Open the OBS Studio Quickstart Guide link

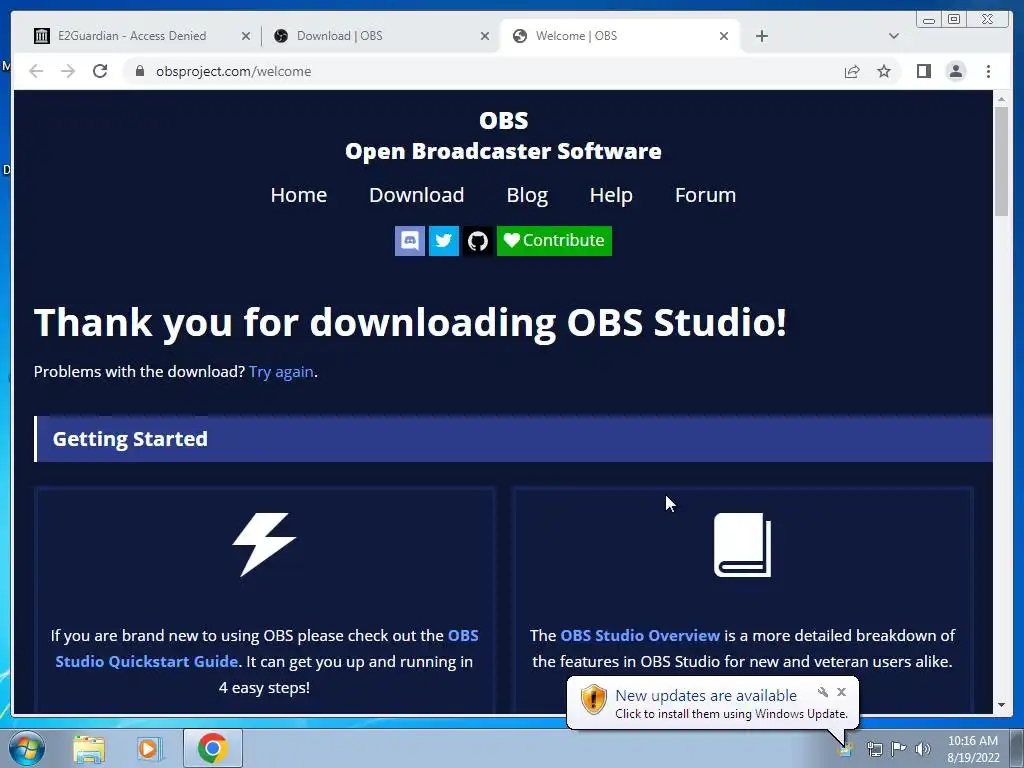147,662
